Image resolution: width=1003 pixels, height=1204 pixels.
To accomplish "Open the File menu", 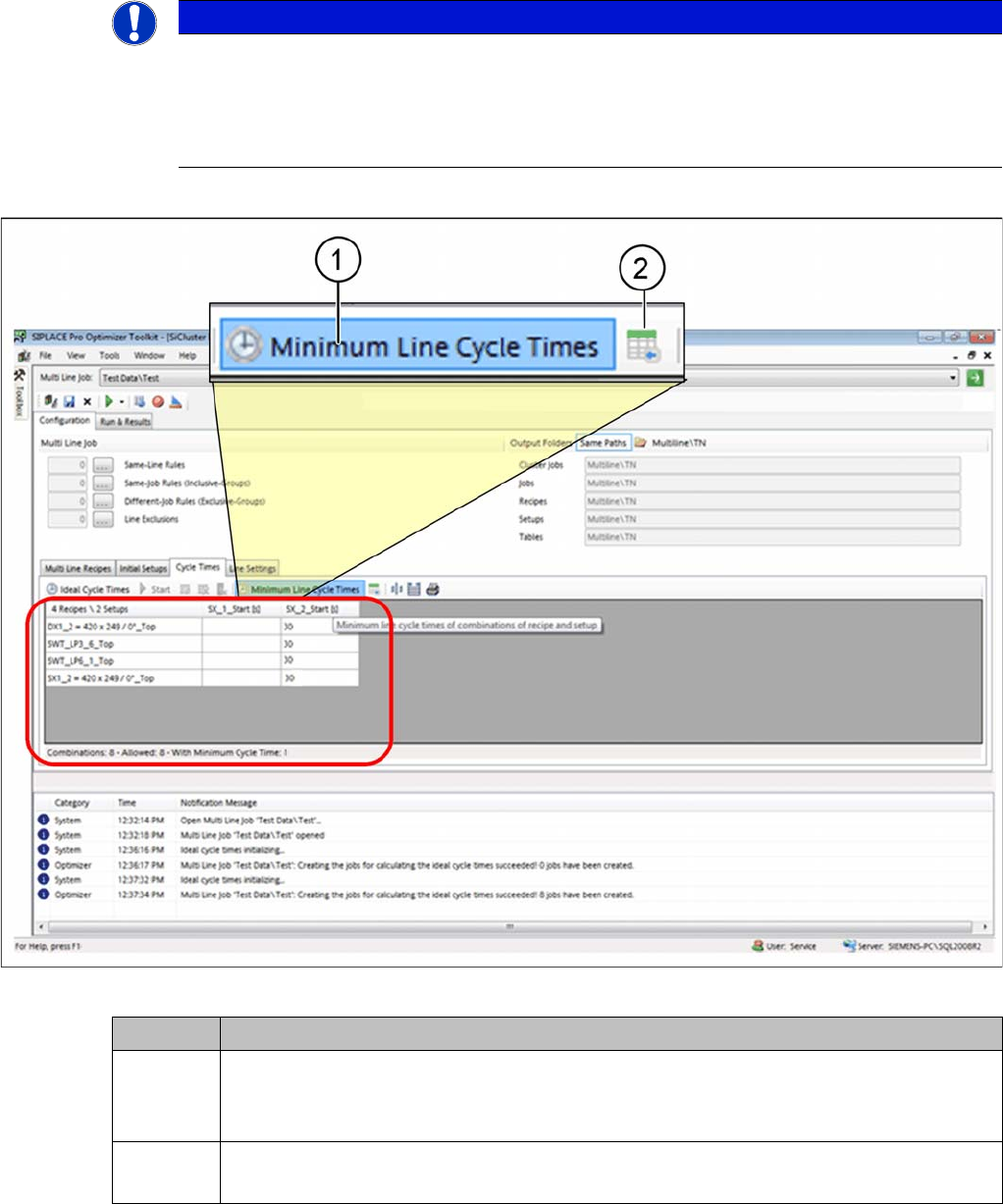I will [45, 355].
